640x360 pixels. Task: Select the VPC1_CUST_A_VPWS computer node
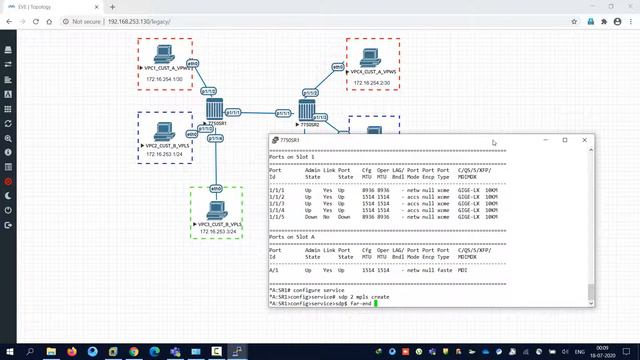pyautogui.click(x=164, y=54)
